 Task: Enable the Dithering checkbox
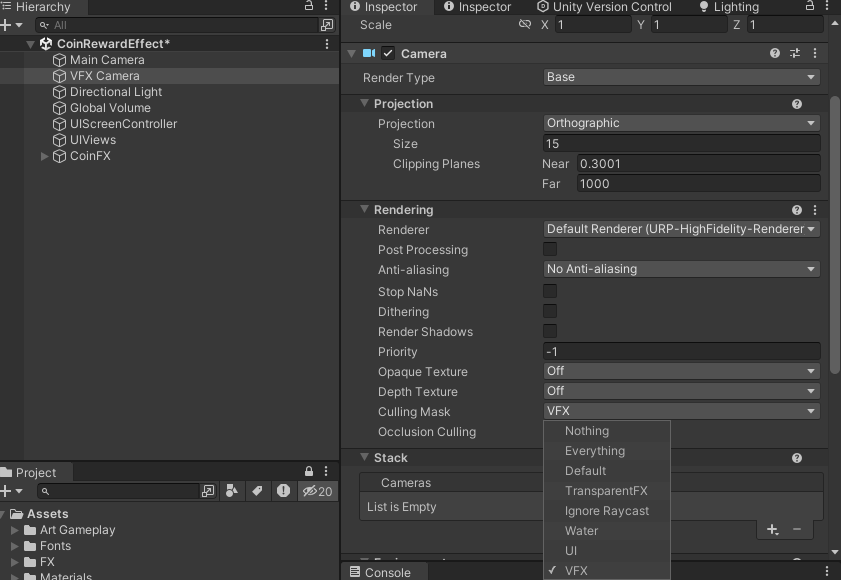tap(550, 311)
